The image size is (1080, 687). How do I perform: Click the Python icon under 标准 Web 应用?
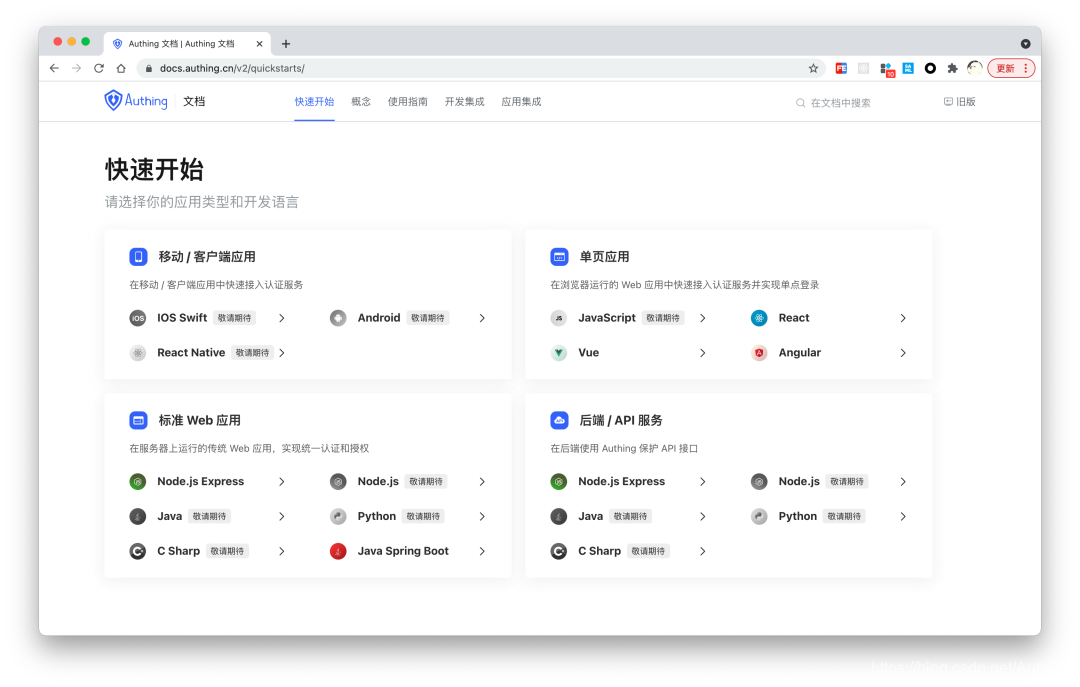pyautogui.click(x=338, y=515)
